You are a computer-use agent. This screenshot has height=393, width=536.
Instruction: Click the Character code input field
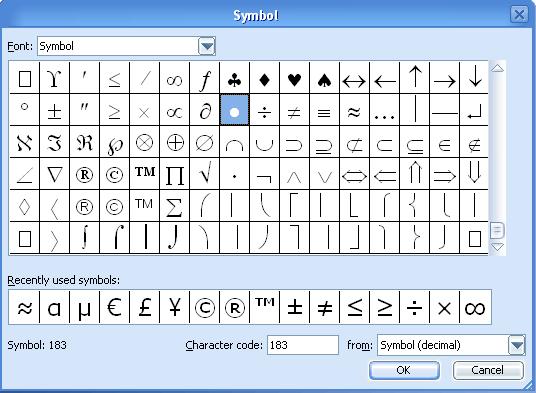(303, 345)
